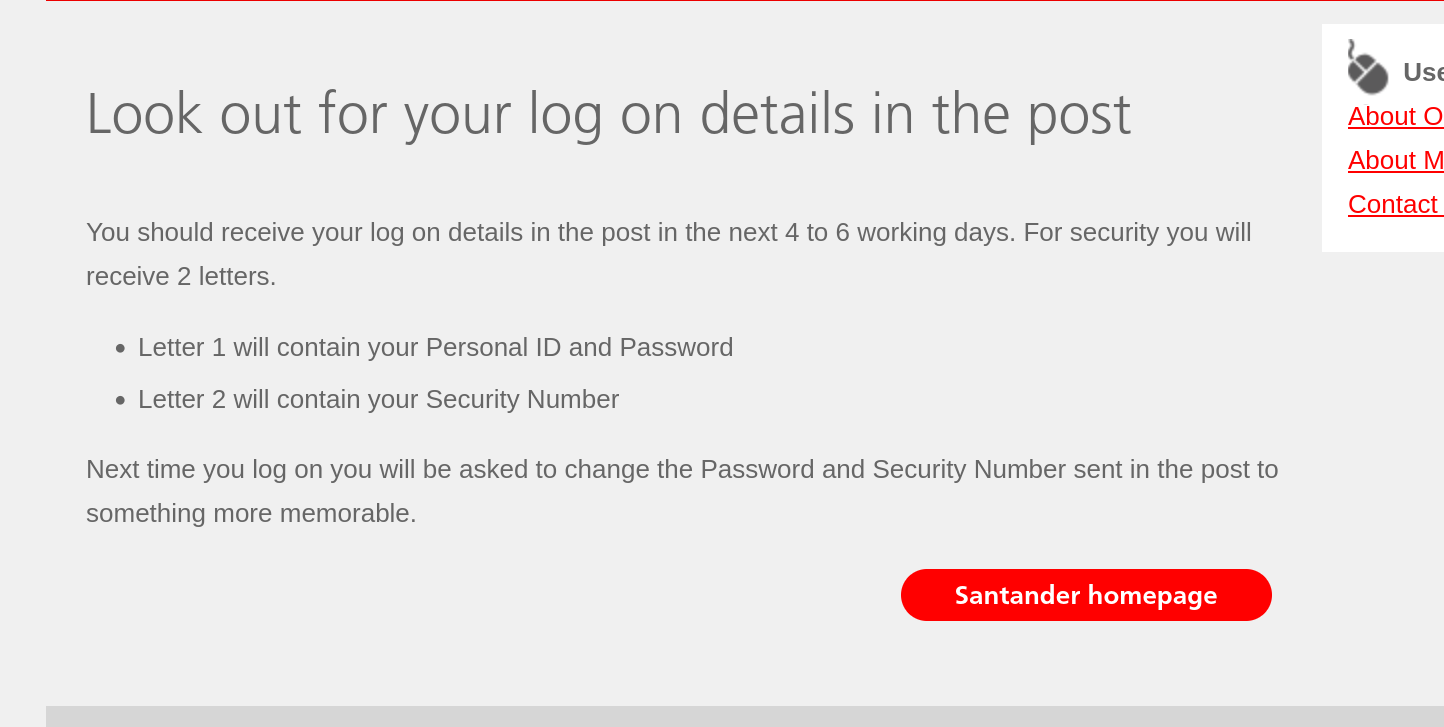This screenshot has width=1444, height=727.
Task: Open the Contact link in sidebar
Action: (x=1396, y=204)
